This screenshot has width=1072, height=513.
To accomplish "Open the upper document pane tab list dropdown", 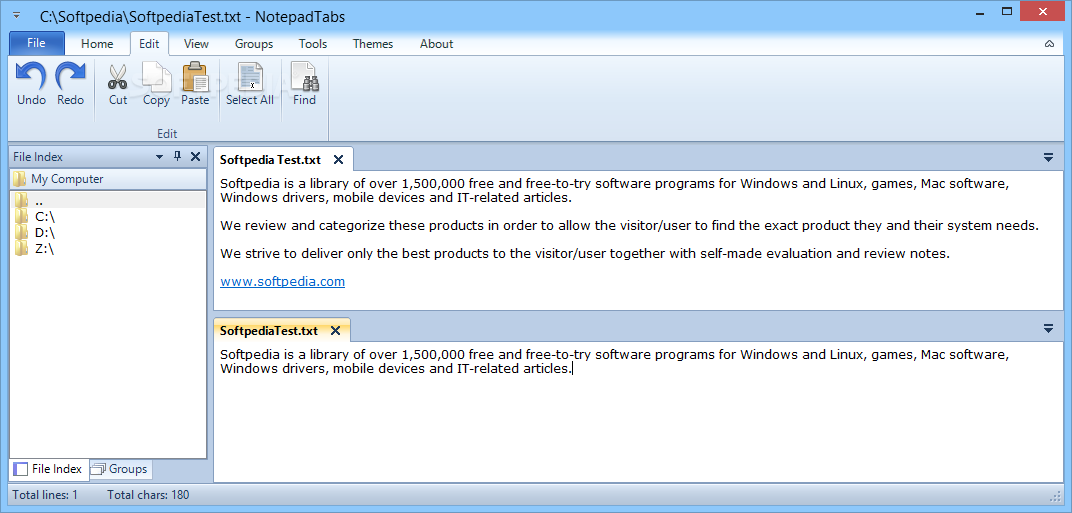I will pos(1049,158).
